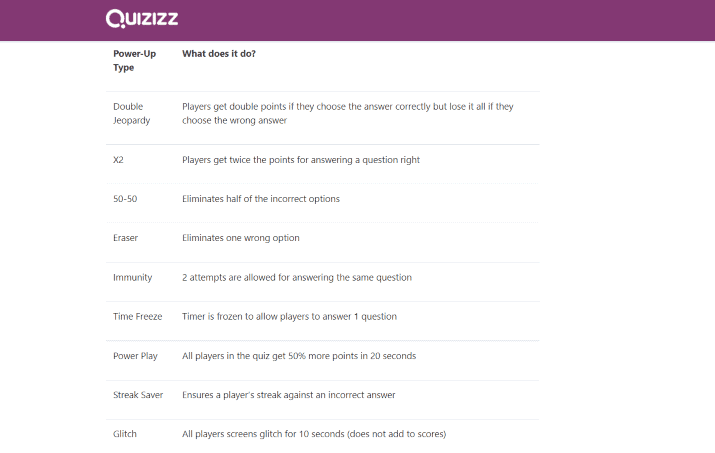Viewport: 715px width, 453px height.
Task: Click the Power-Up Type column header
Action: point(135,60)
